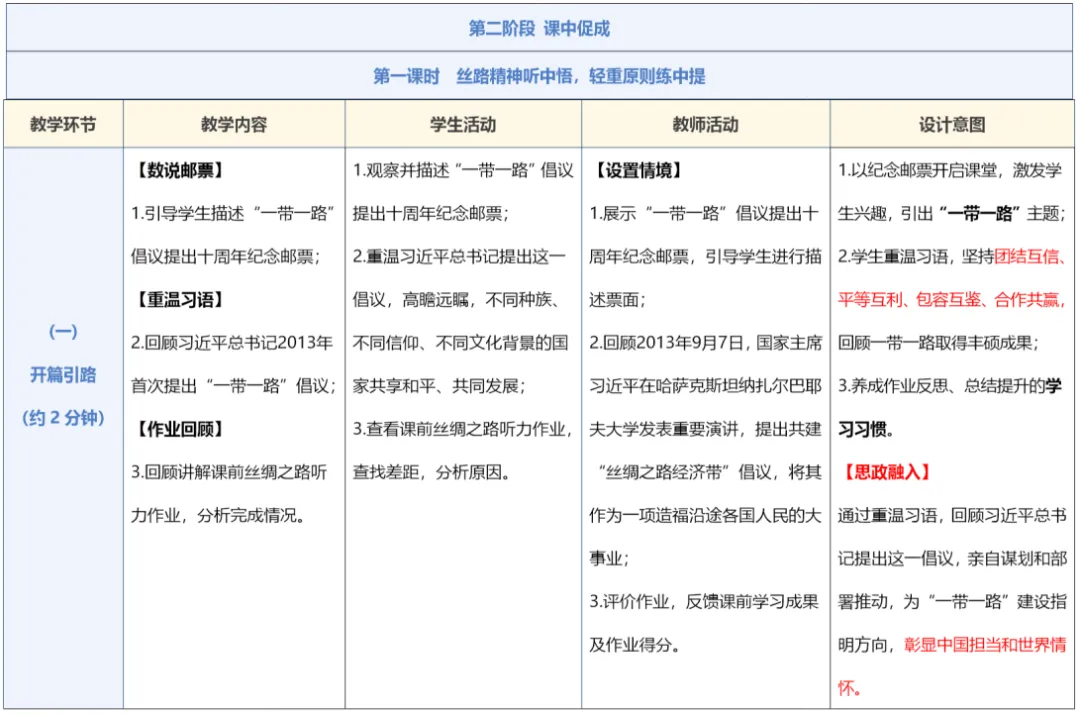Click the line '1.观察并描述“一带一路”倡议'

tap(463, 170)
